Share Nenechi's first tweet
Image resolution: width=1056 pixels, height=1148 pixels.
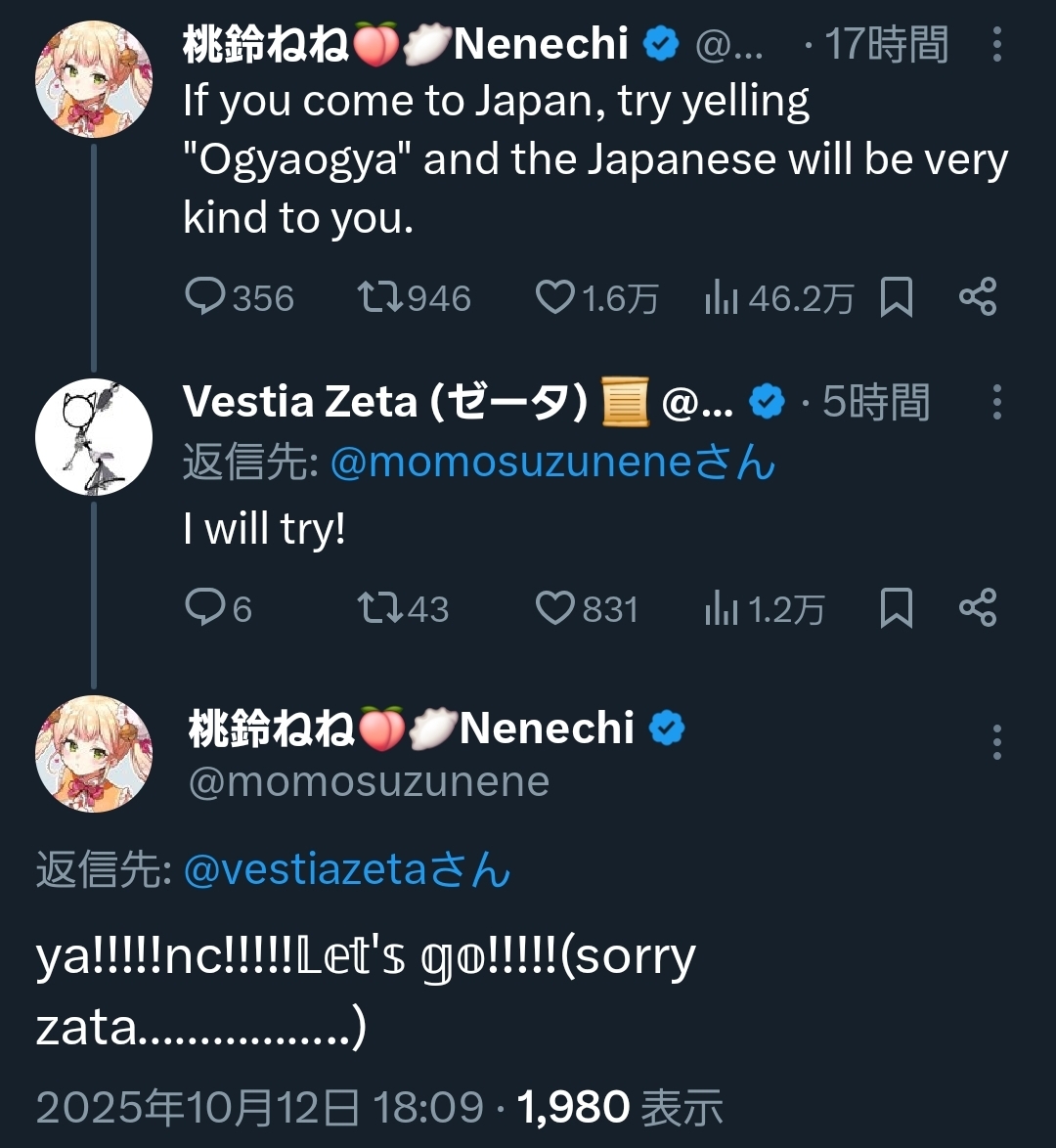(977, 297)
